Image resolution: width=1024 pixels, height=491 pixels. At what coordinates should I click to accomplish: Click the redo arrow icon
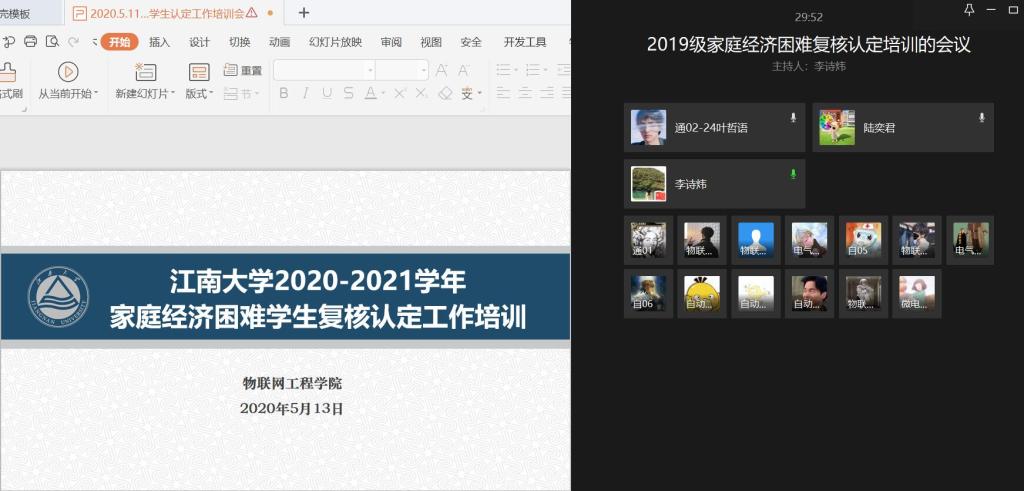tap(74, 42)
